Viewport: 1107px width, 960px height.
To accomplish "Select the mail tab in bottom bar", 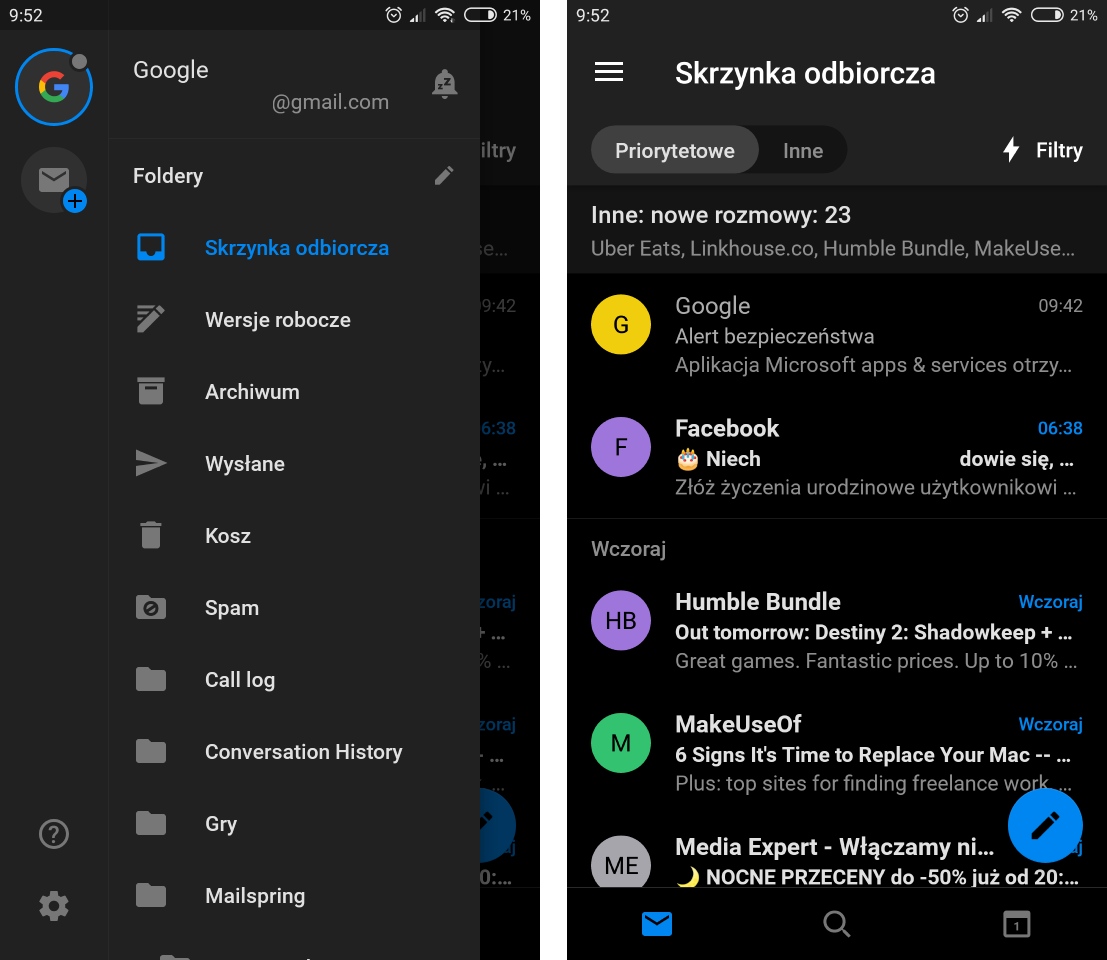I will coord(657,923).
